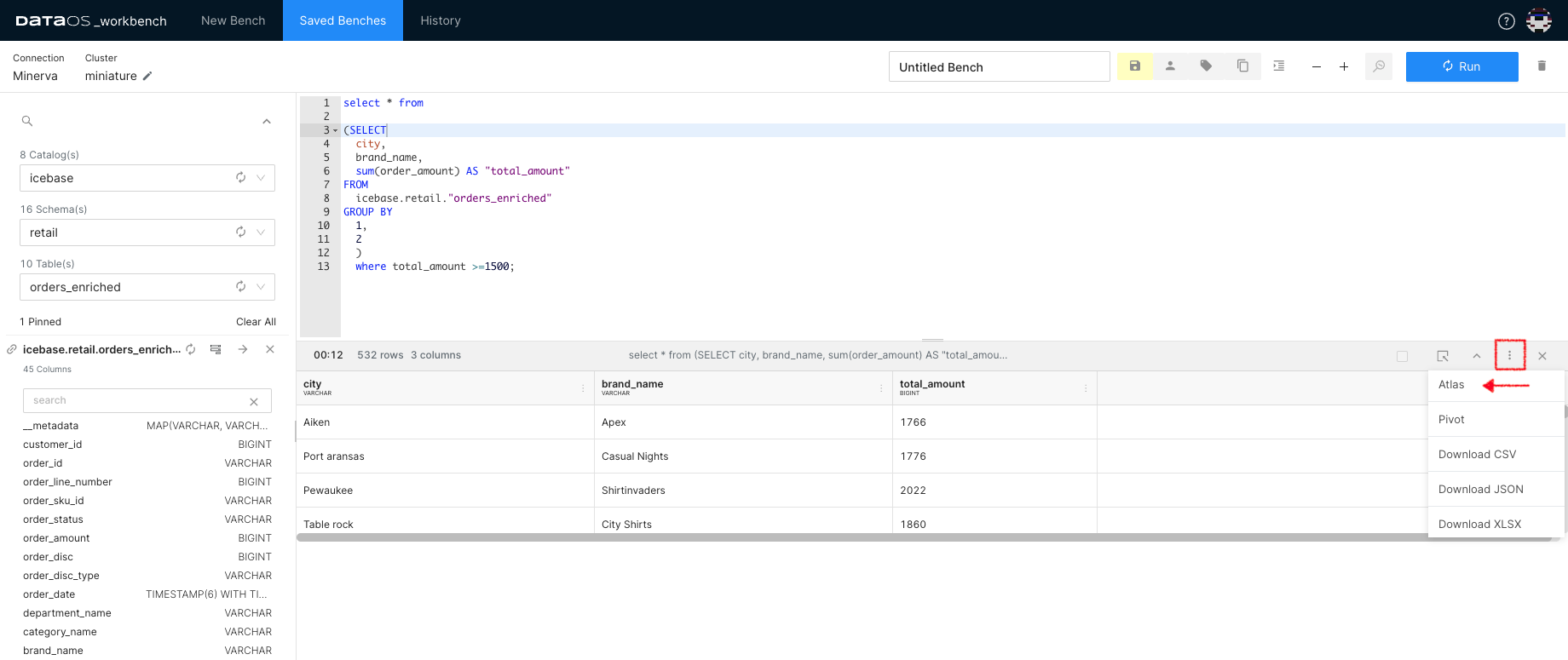This screenshot has height=660, width=1568.
Task: Collapse code block at line 3 fold arrow
Action: point(335,130)
